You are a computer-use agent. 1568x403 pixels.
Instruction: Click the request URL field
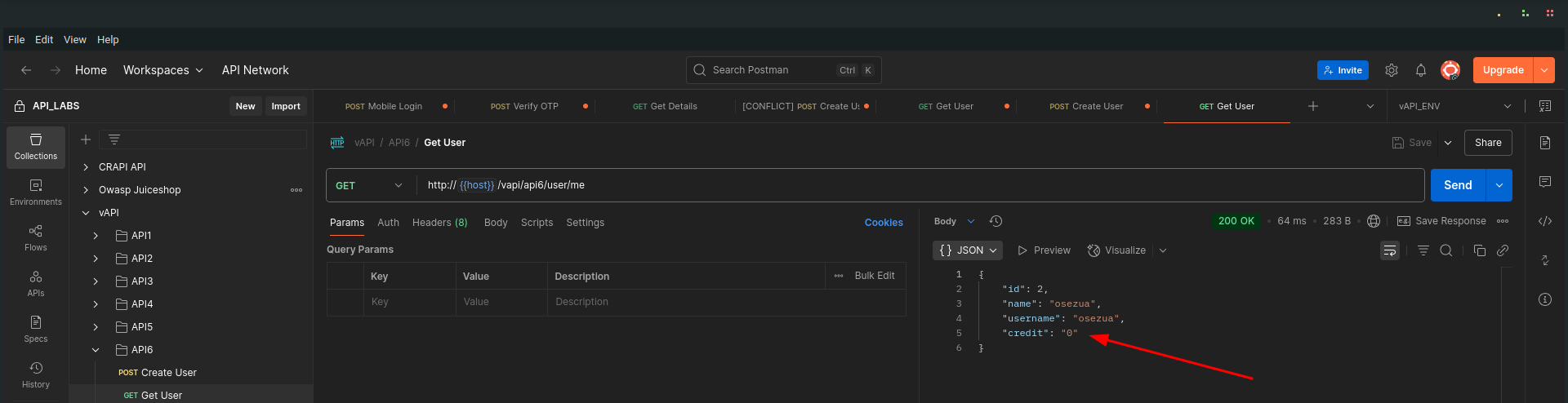pos(920,185)
